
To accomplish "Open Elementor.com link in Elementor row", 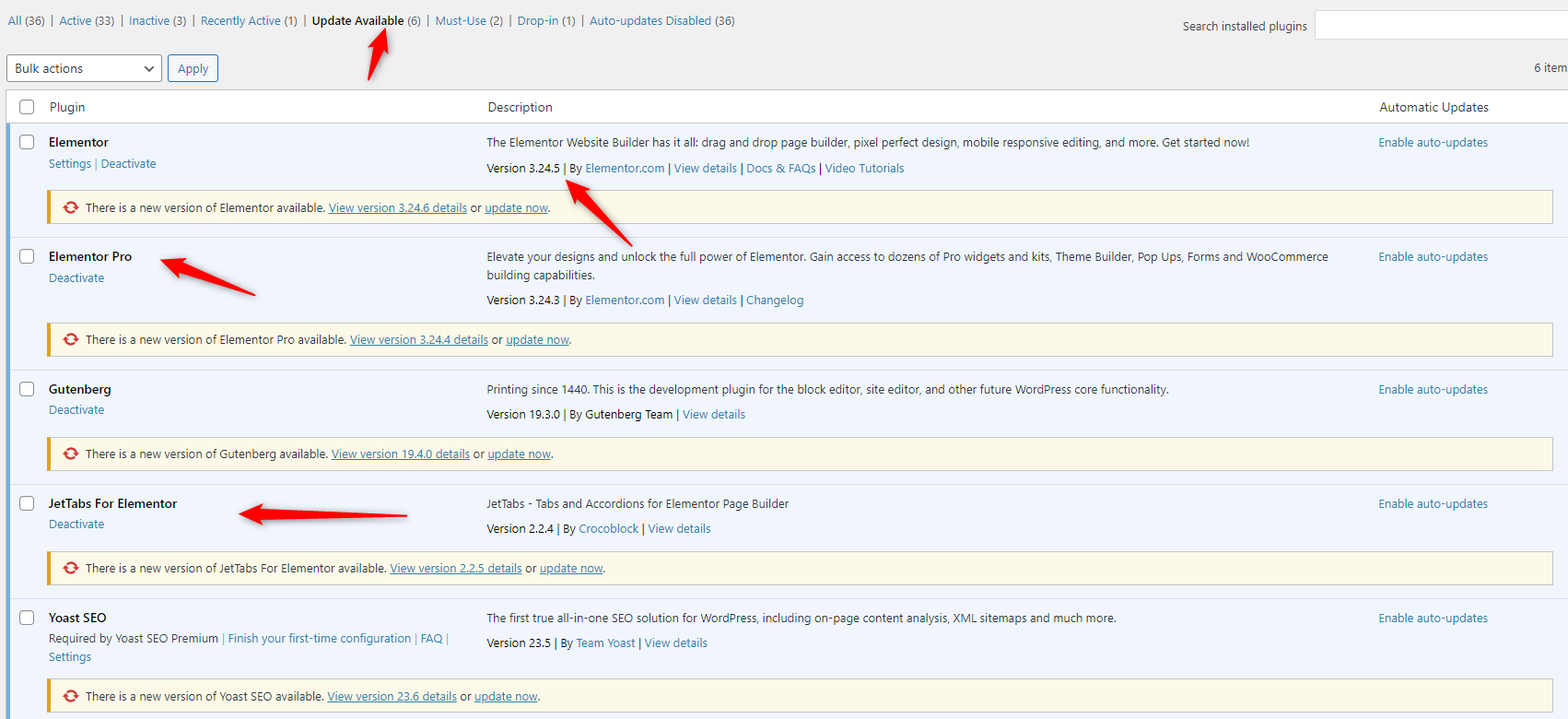I will click(x=625, y=168).
